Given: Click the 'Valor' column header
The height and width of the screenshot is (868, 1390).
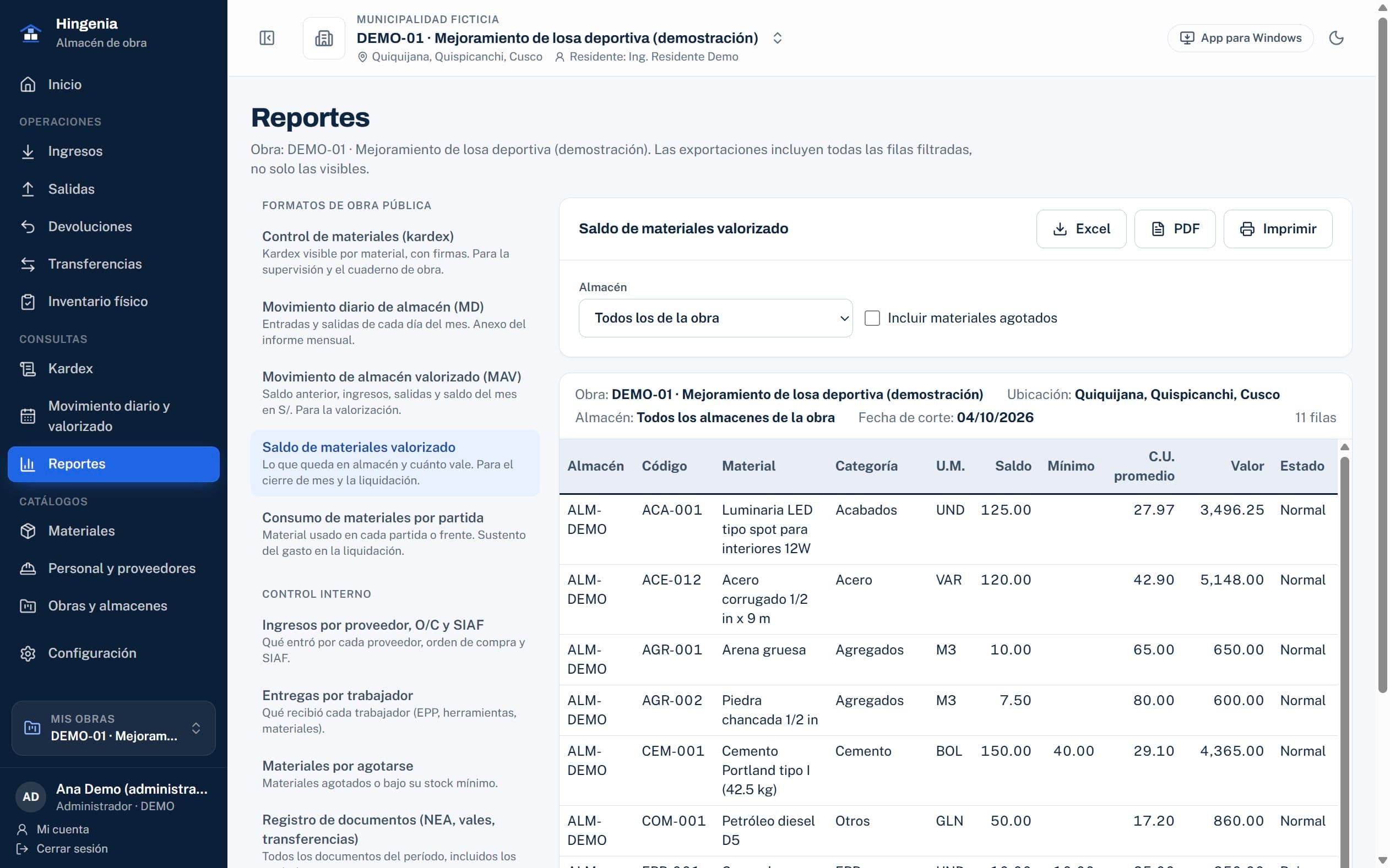Looking at the screenshot, I should [1247, 466].
